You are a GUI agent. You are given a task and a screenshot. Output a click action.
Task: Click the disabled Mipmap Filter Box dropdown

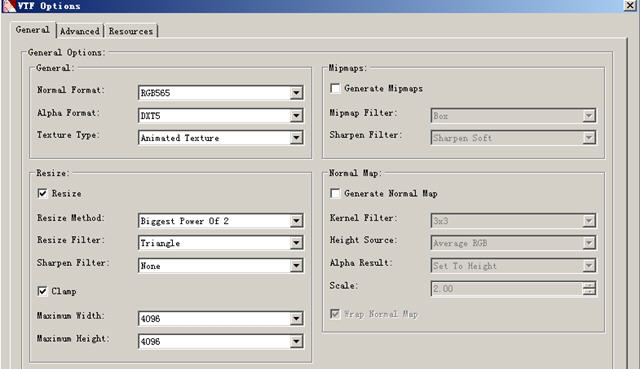513,116
